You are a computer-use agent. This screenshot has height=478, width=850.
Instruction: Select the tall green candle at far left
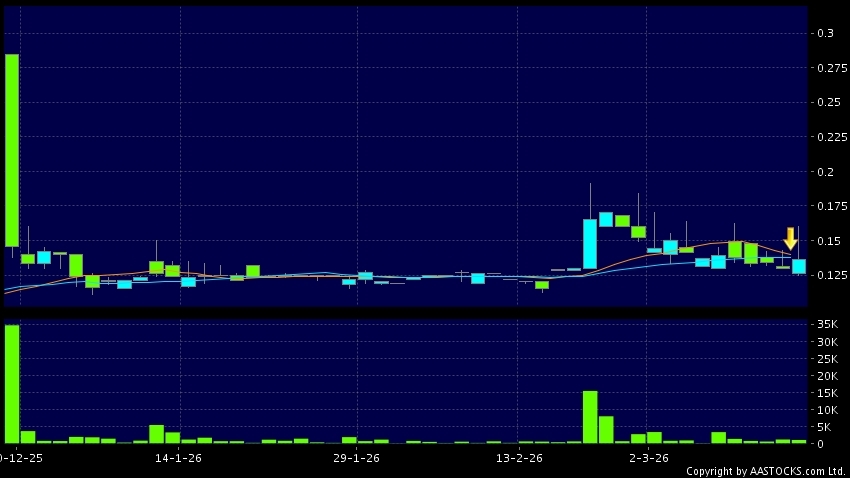pyautogui.click(x=12, y=150)
